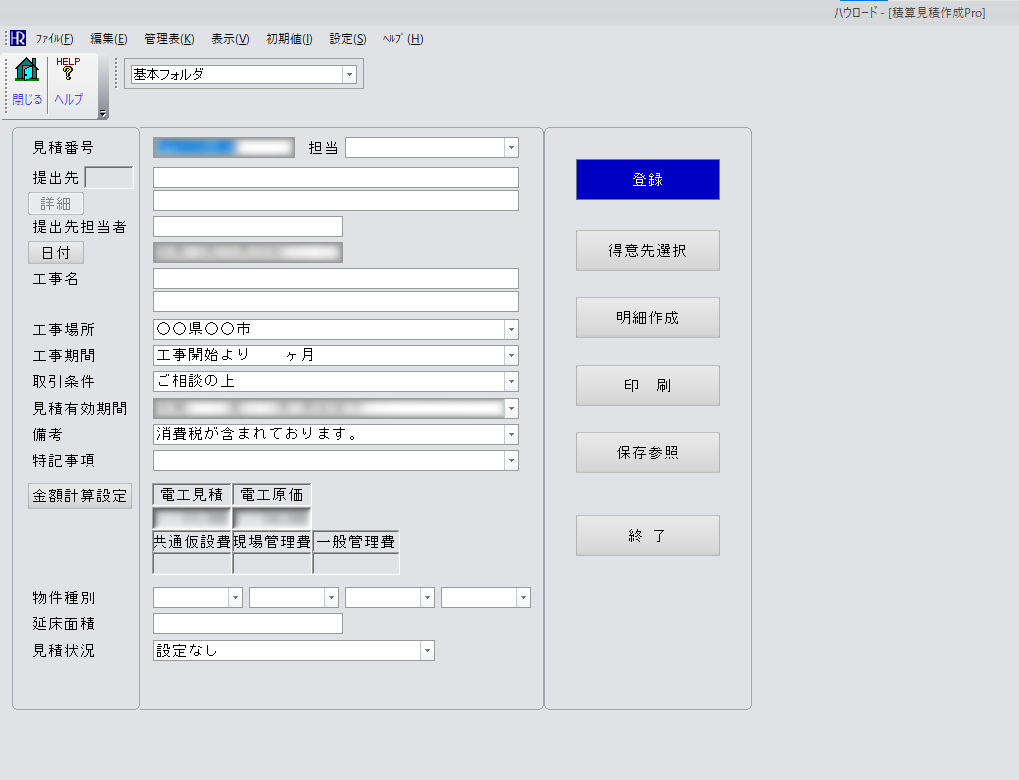Screen dimensions: 1019x780
Task: Focus the 提出先担当者 text field
Action: [247, 227]
